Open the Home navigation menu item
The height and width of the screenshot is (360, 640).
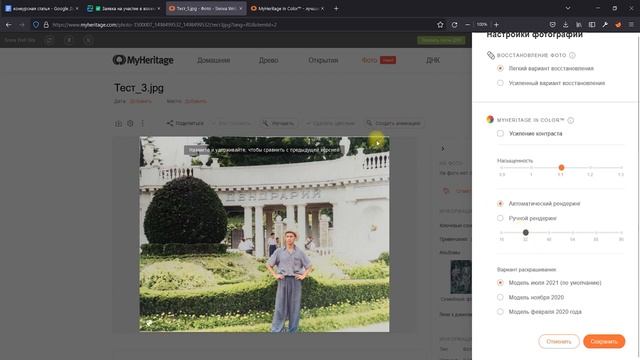click(213, 60)
